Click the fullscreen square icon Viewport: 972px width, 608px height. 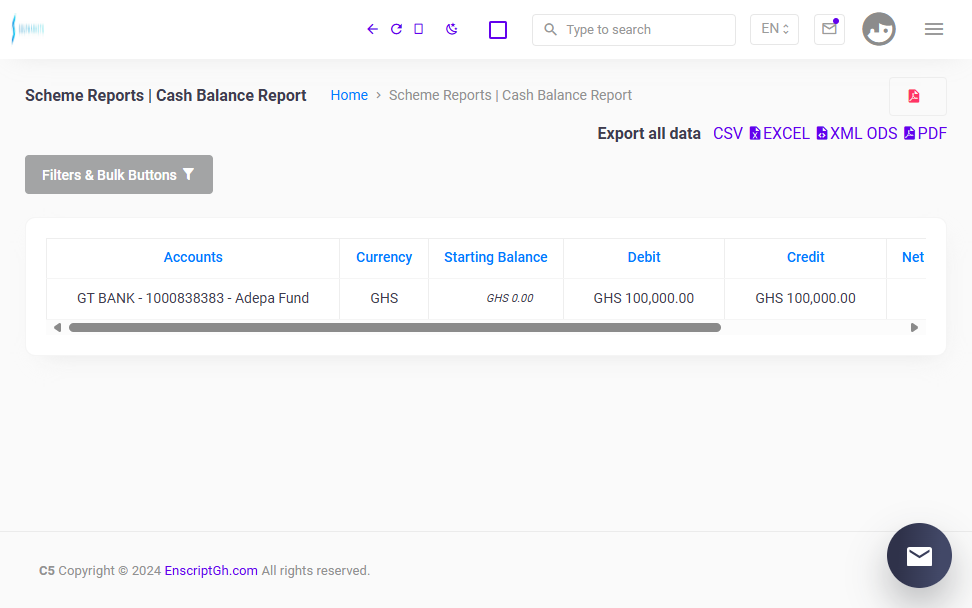[498, 30]
